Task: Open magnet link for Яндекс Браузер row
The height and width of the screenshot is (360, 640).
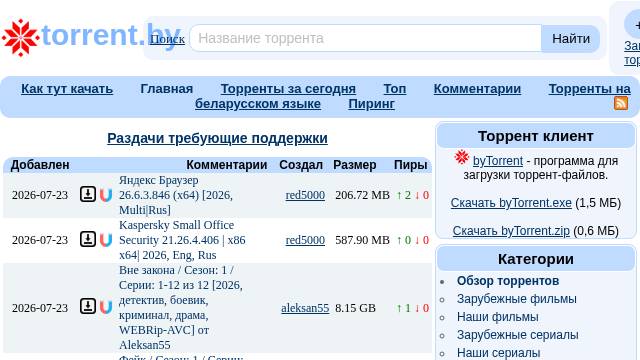Action: [106, 195]
